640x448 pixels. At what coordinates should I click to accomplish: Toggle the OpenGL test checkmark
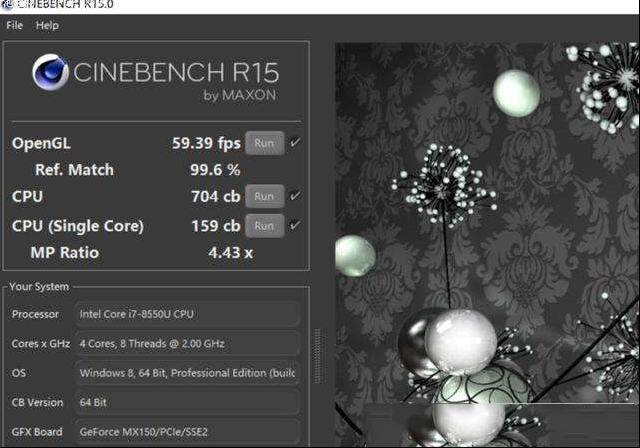[x=295, y=142]
